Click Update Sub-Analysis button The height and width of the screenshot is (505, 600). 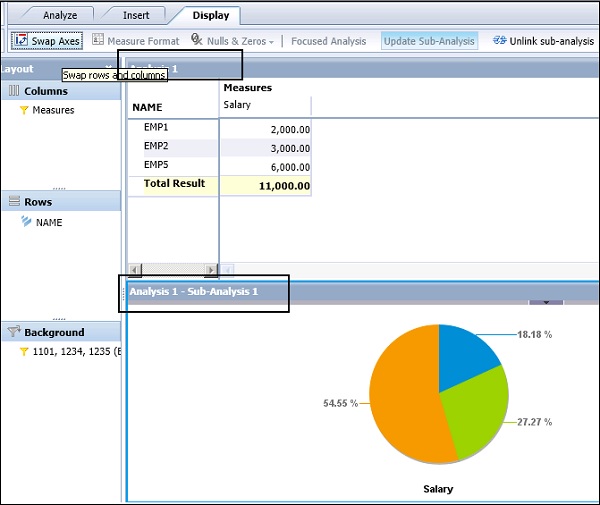(429, 41)
